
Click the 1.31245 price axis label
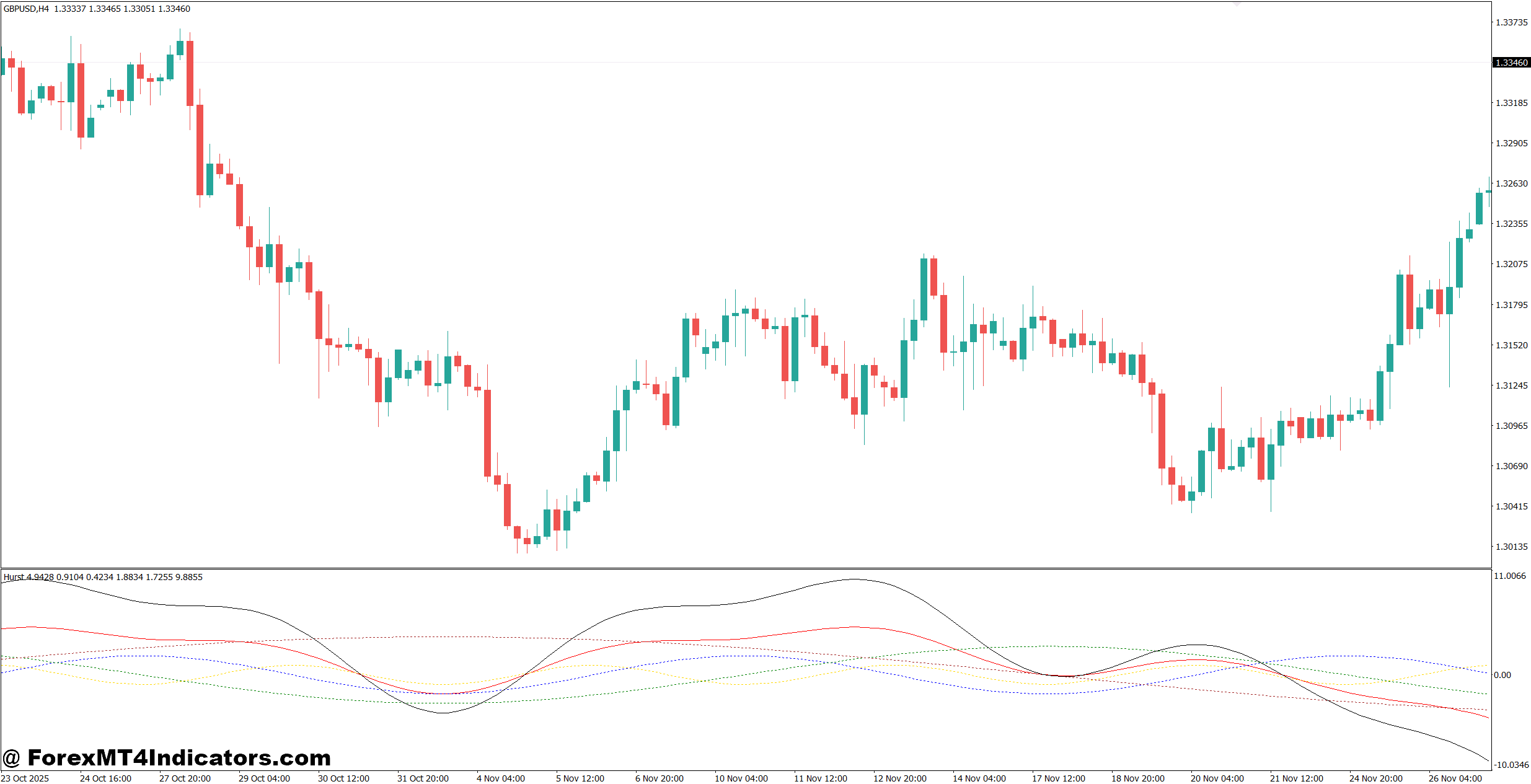[x=1512, y=385]
